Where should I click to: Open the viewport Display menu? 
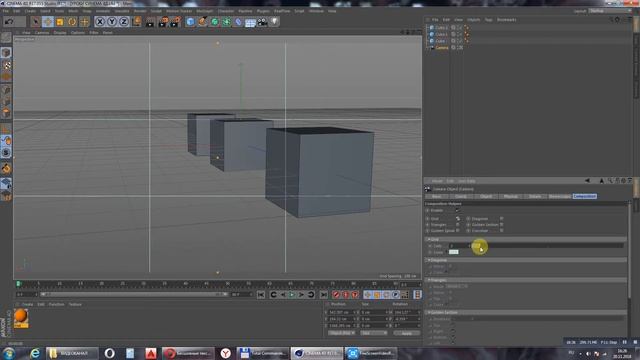point(60,32)
